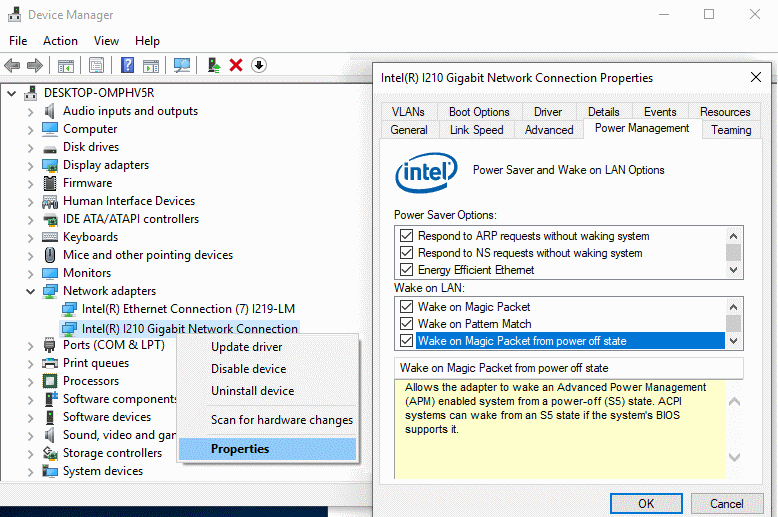Click the action pane toolbar icon
The width and height of the screenshot is (778, 517).
coord(151,65)
